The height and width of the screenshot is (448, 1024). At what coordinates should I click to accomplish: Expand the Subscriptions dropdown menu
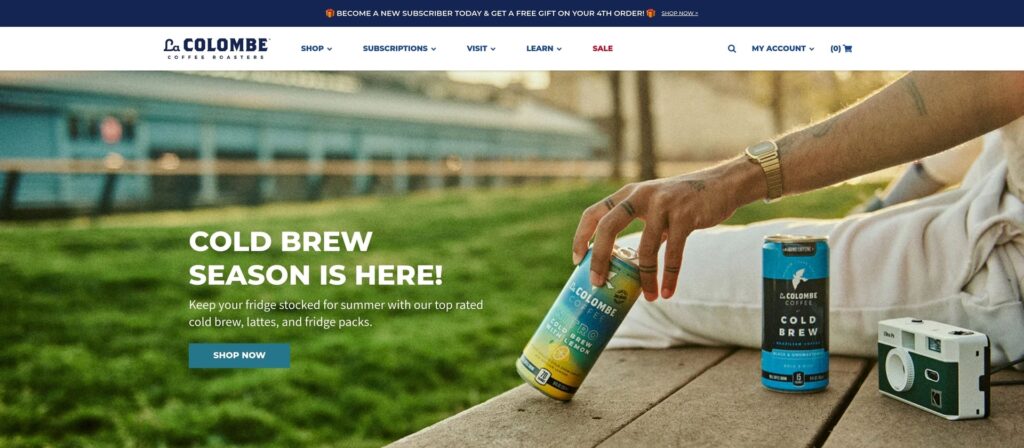click(399, 48)
